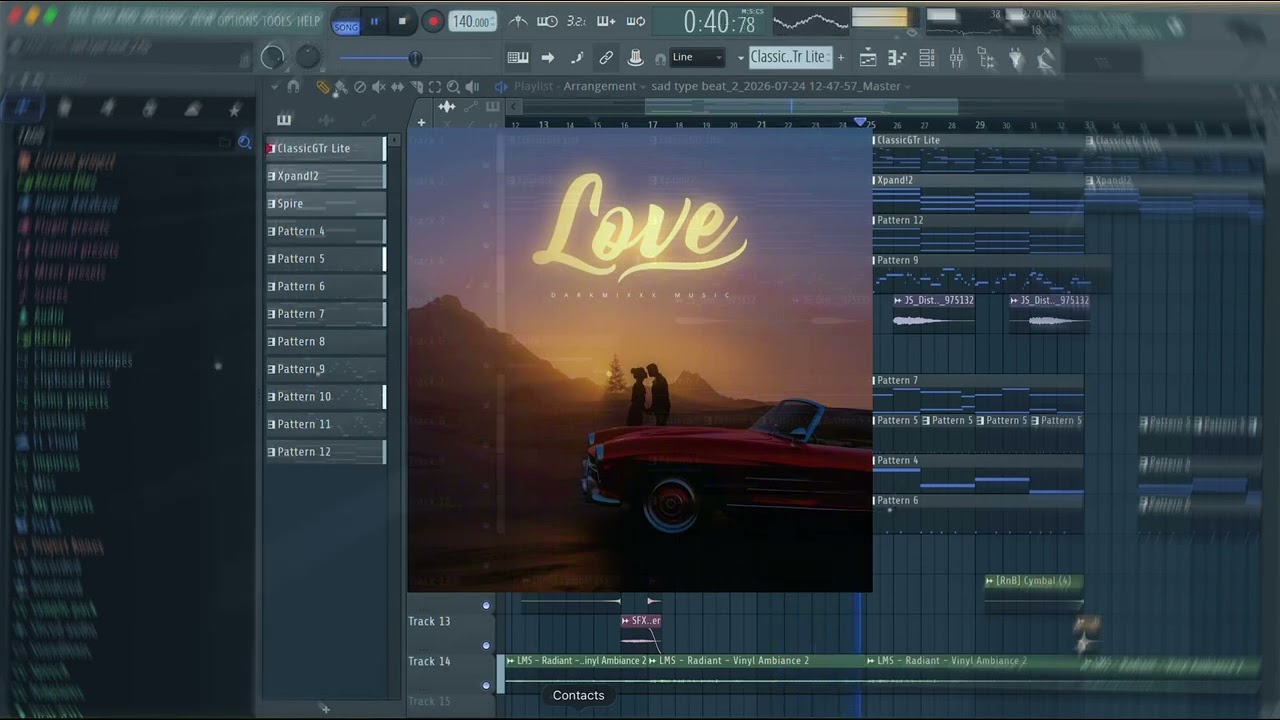
Task: Toggle the playlist snap magnet
Action: [x=293, y=87]
